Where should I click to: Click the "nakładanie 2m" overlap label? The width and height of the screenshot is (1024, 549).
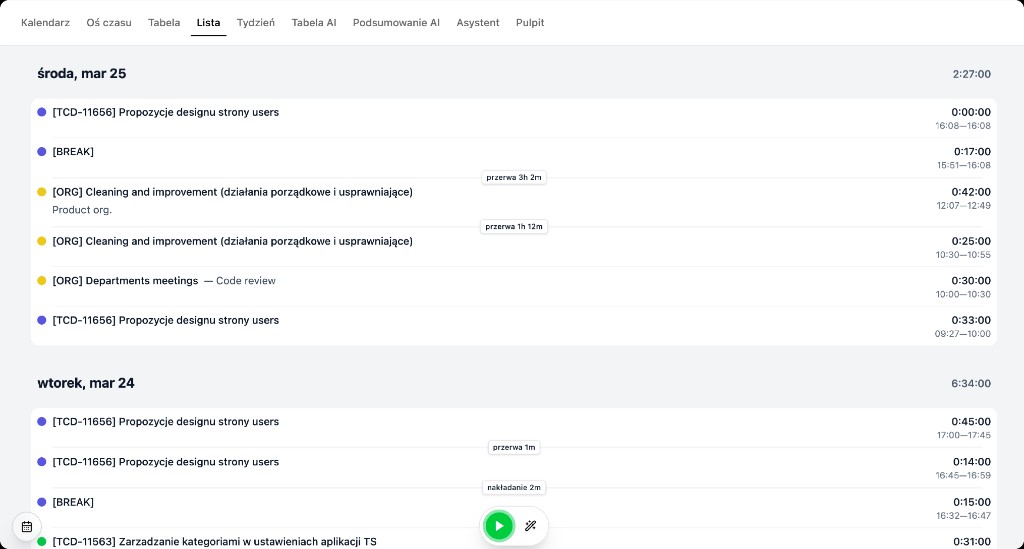pyautogui.click(x=514, y=488)
